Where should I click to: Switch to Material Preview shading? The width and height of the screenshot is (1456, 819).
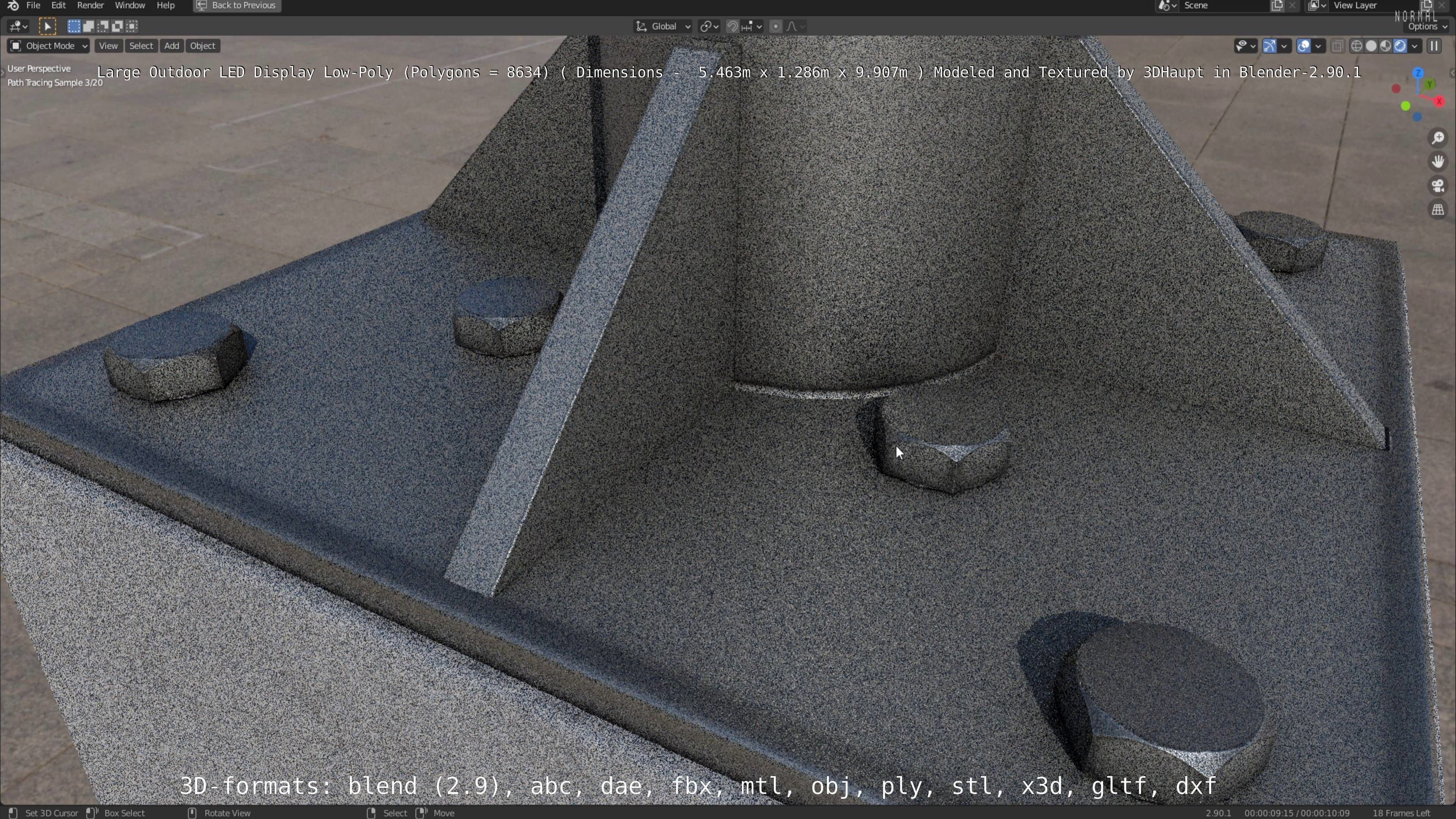pyautogui.click(x=1385, y=46)
